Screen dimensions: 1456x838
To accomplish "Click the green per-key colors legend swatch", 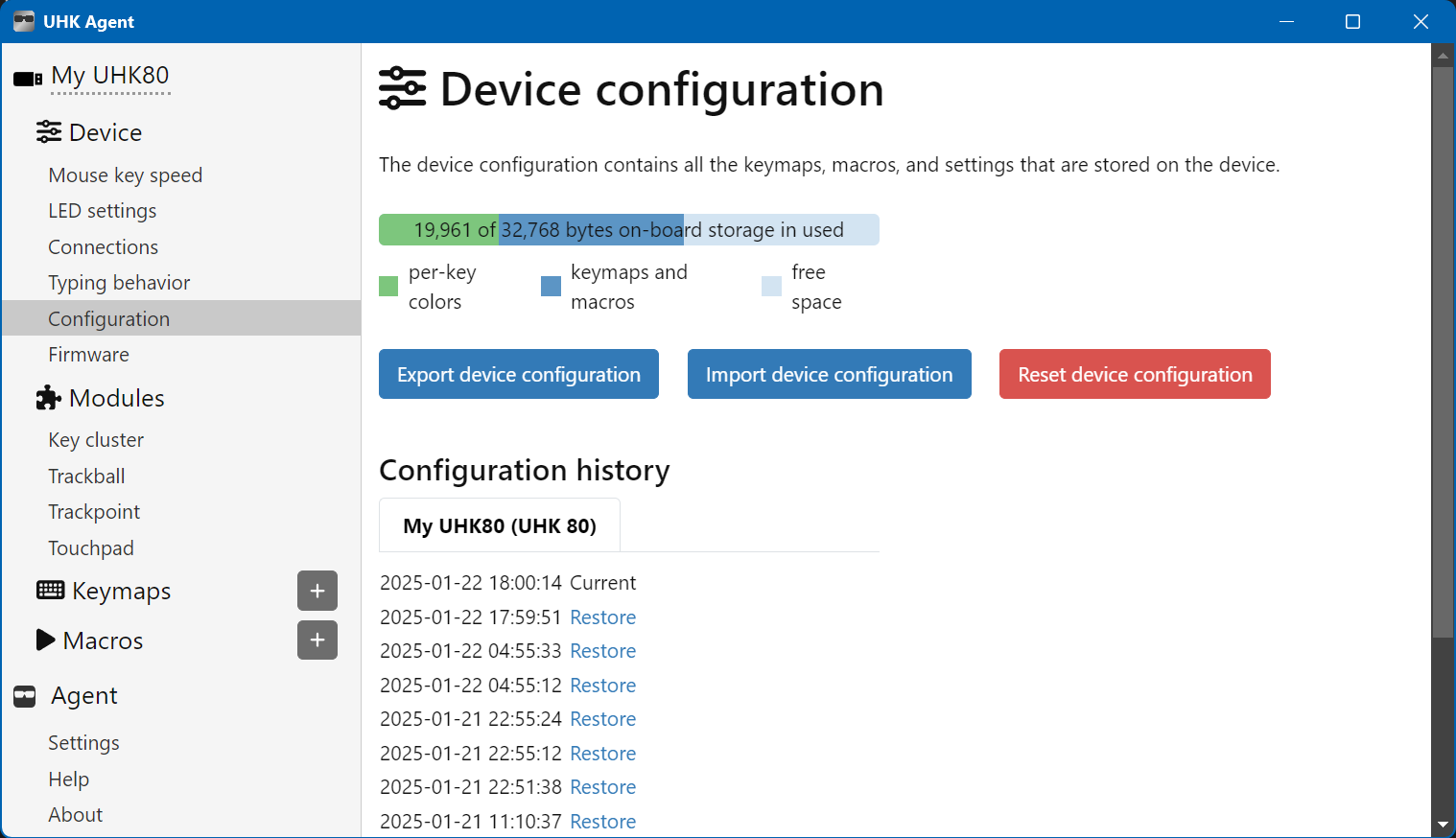I will tap(388, 286).
